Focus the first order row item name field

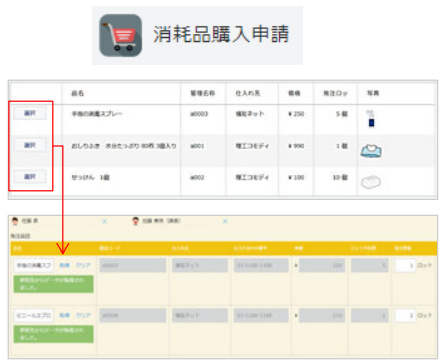(34, 265)
